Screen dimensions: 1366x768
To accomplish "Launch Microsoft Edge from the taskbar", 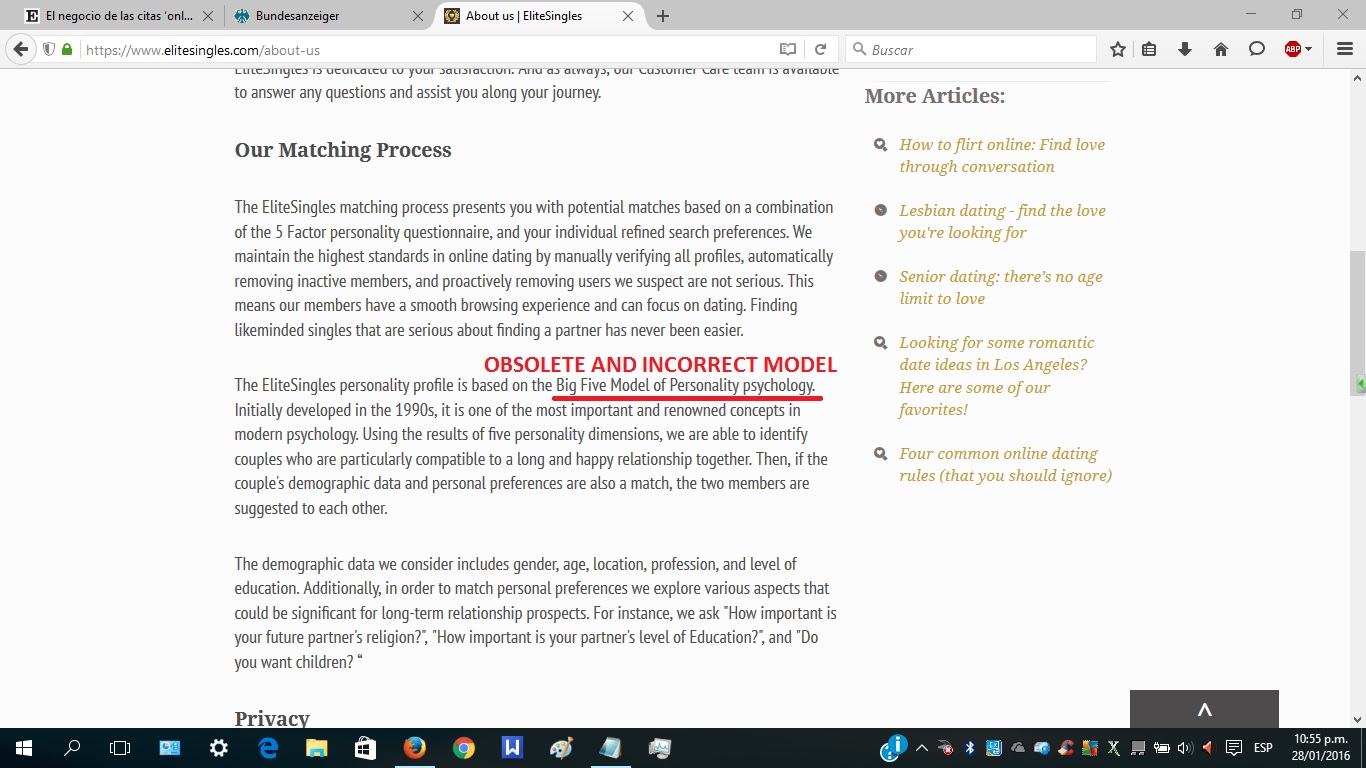I will click(268, 748).
